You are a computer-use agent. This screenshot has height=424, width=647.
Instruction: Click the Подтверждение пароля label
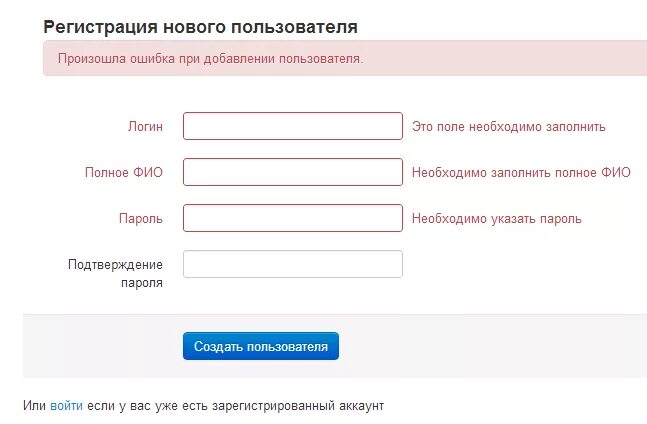pyautogui.click(x=116, y=273)
